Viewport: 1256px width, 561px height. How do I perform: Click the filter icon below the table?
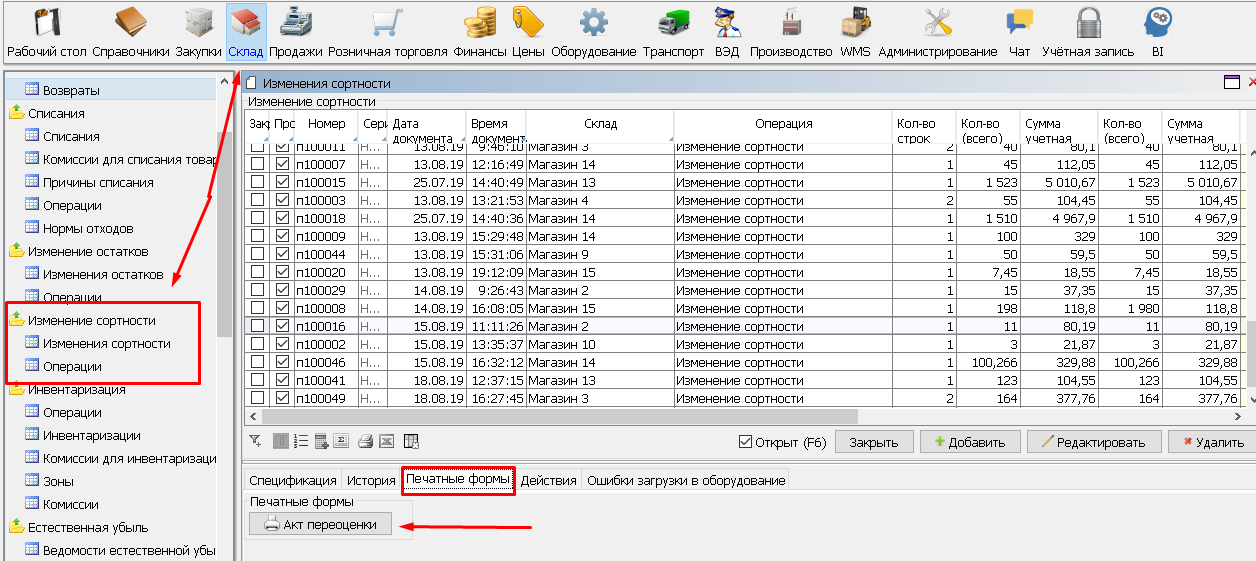[x=255, y=441]
